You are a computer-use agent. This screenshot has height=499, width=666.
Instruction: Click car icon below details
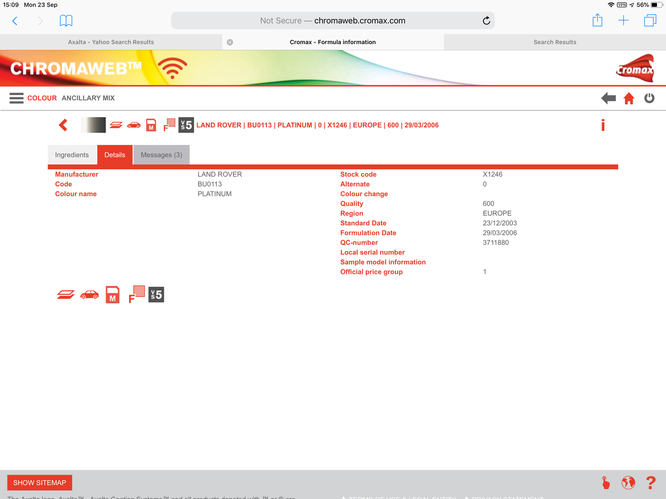89,294
